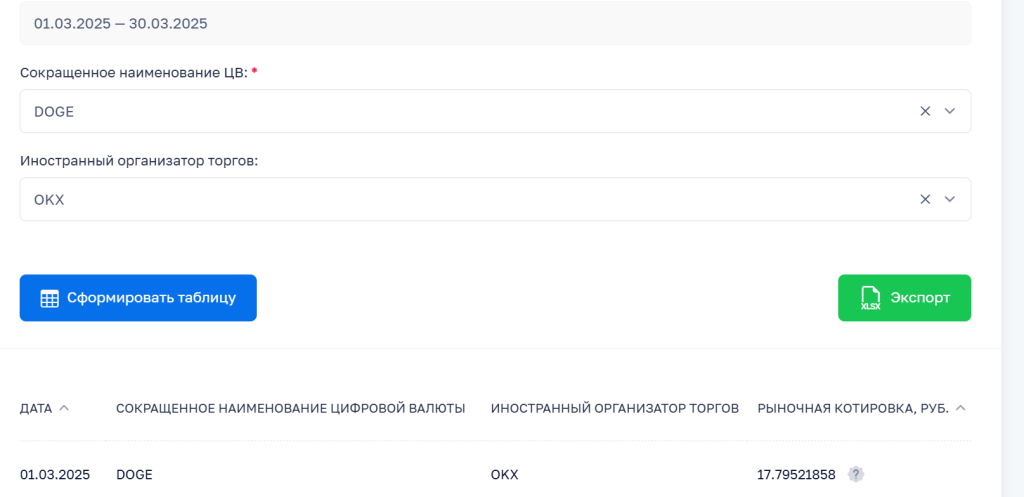The height and width of the screenshot is (497, 1024).
Task: Select the 01.03.2025 date cell in table
Action: pyautogui.click(x=55, y=474)
